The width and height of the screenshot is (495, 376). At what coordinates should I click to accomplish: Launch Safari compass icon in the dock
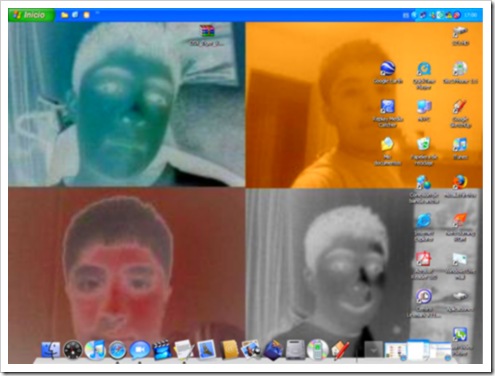(117, 350)
